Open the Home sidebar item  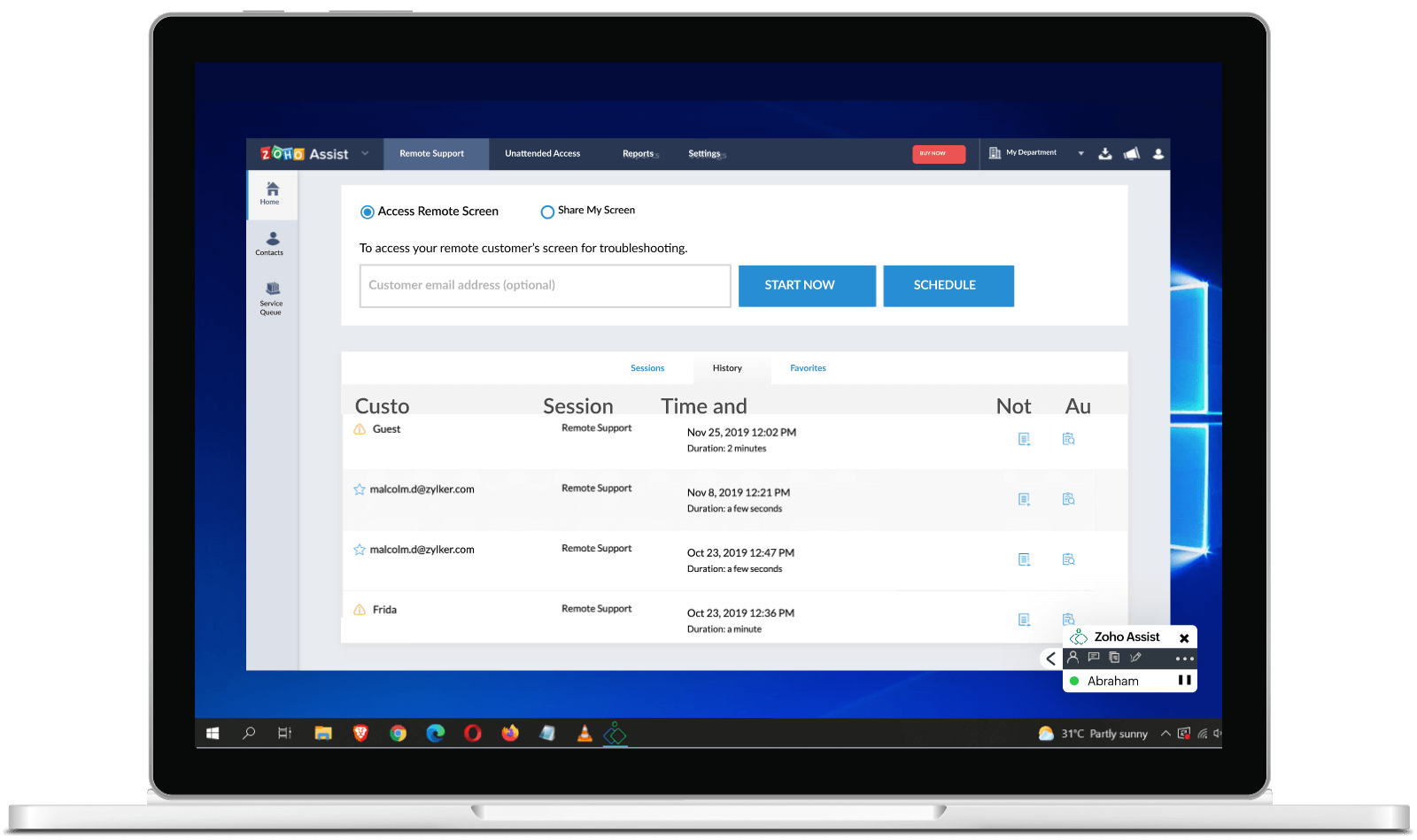[270, 194]
